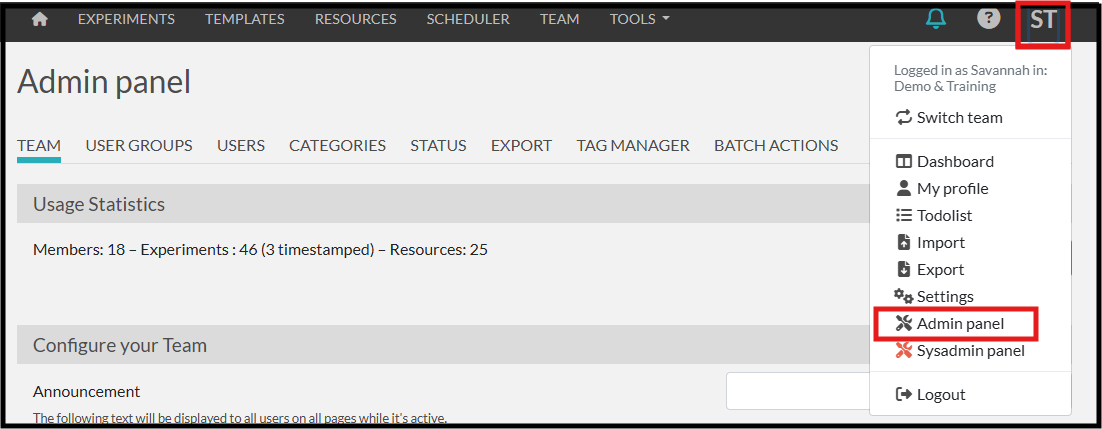Viewport: 1102px width, 429px height.
Task: Switch to Batch Actions tab
Action: tap(776, 145)
